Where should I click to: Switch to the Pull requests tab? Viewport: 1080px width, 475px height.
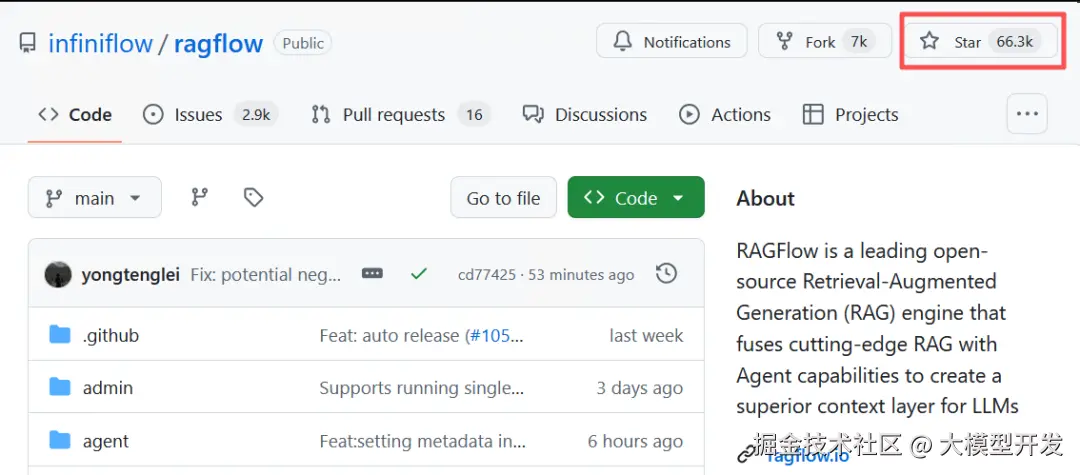click(x=393, y=115)
